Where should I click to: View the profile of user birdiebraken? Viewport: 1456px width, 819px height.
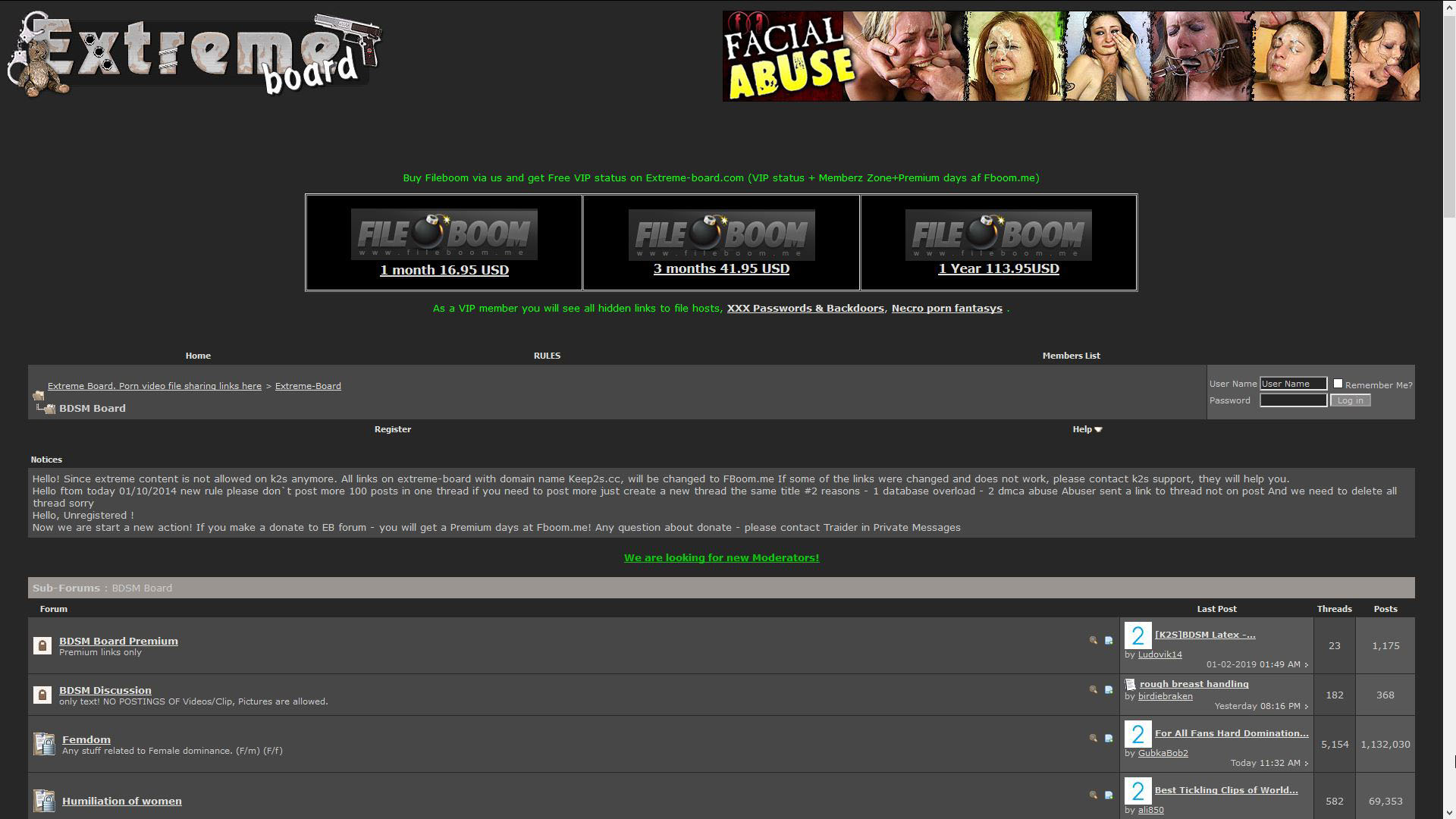point(1166,696)
